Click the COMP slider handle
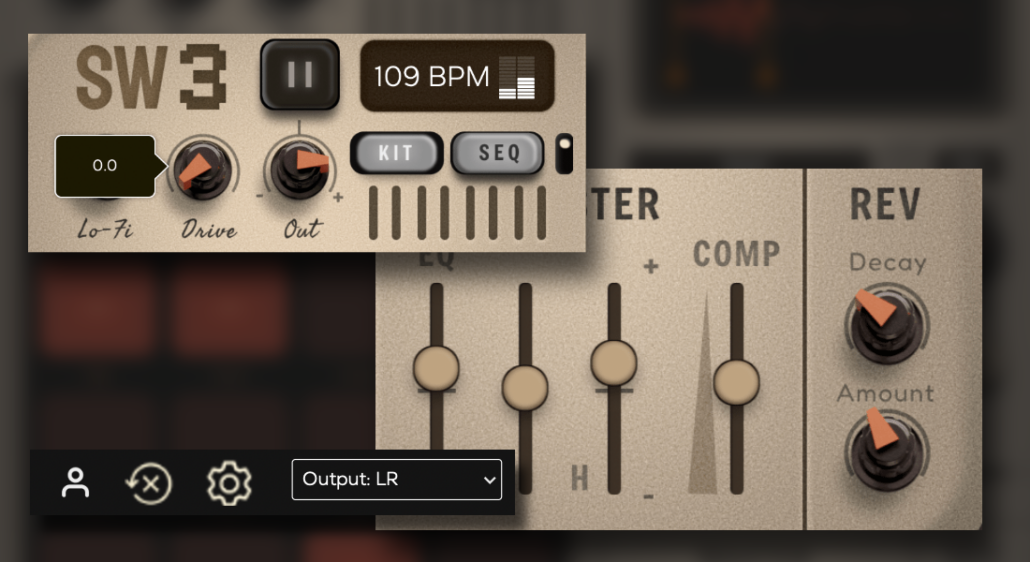The width and height of the screenshot is (1030, 562). point(736,381)
